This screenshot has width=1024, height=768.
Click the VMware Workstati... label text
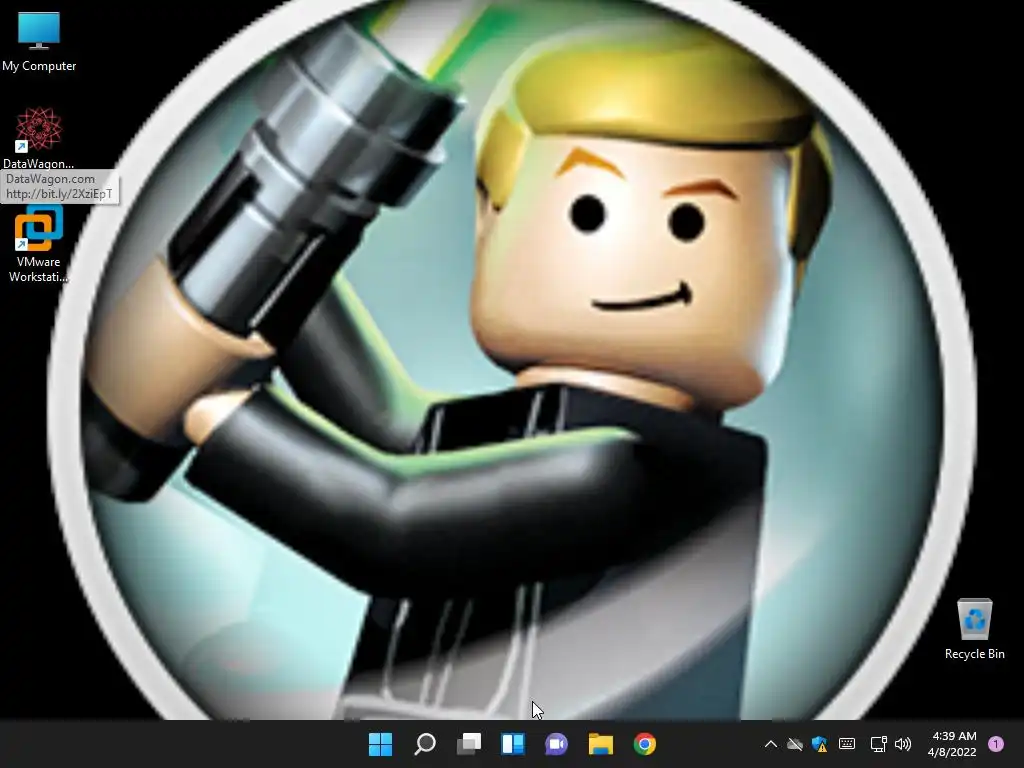click(39, 269)
